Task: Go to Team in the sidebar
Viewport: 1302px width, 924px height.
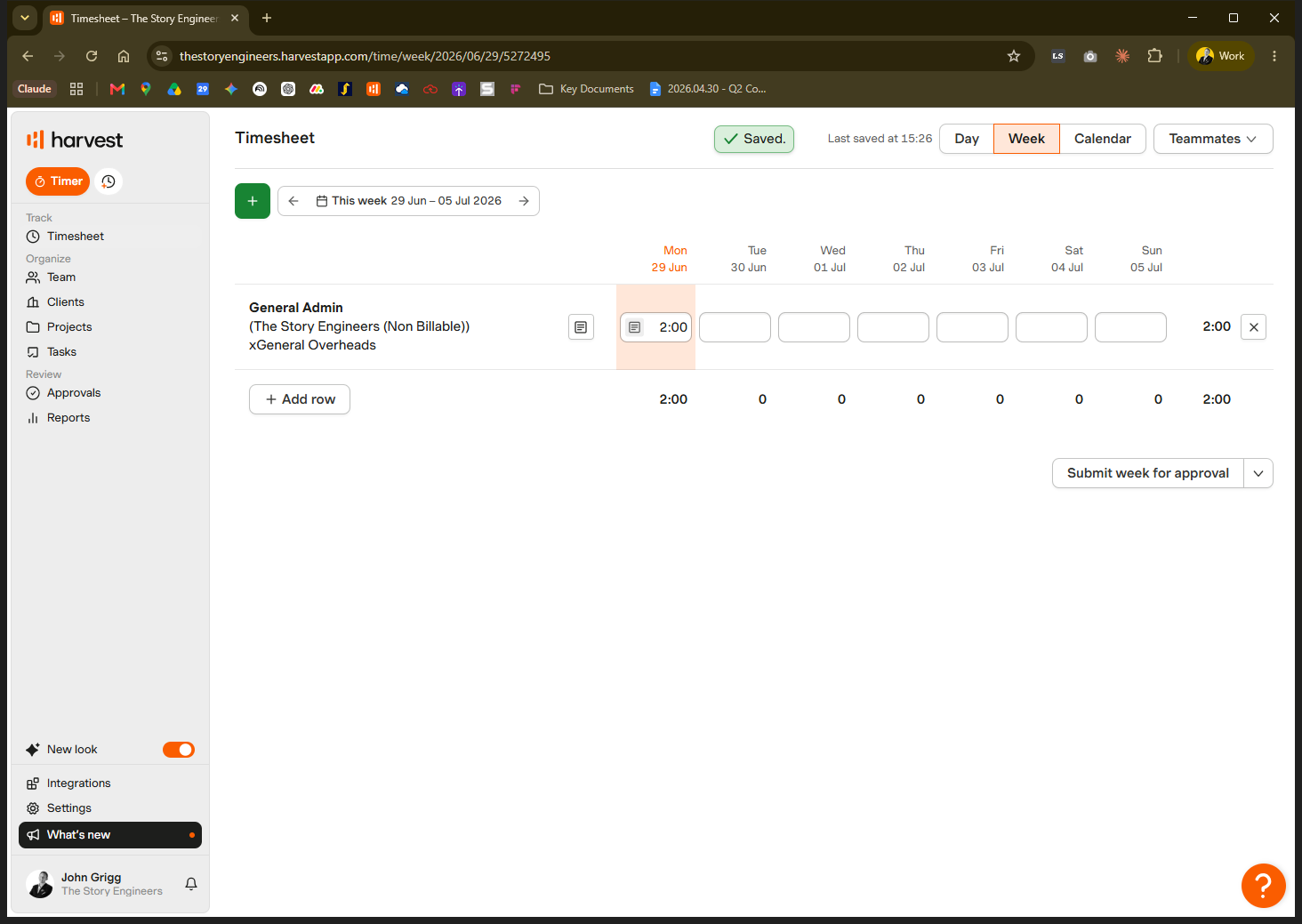Action: click(x=61, y=277)
